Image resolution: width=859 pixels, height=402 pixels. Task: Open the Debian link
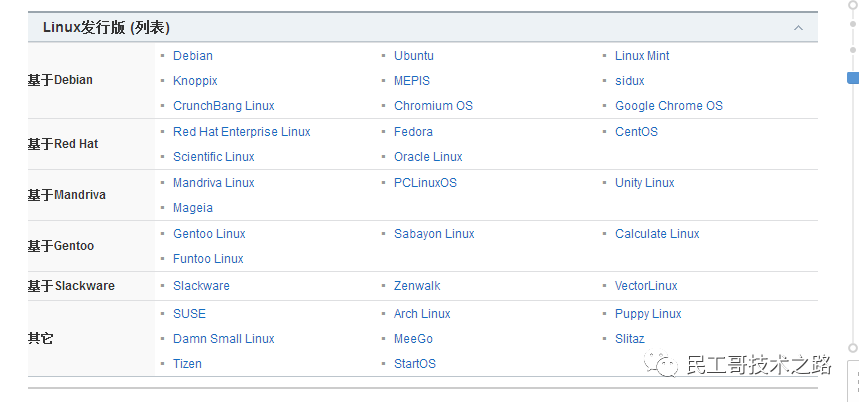[x=193, y=56]
